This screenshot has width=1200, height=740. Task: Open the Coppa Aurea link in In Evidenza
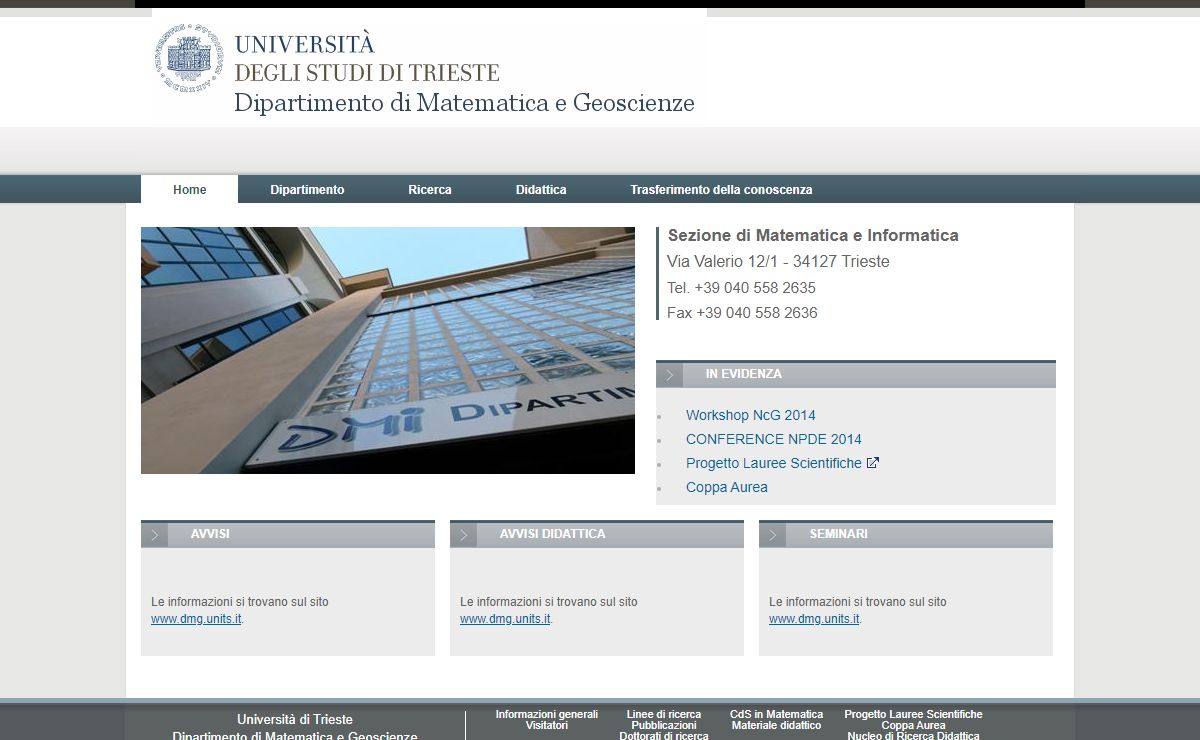tap(727, 487)
